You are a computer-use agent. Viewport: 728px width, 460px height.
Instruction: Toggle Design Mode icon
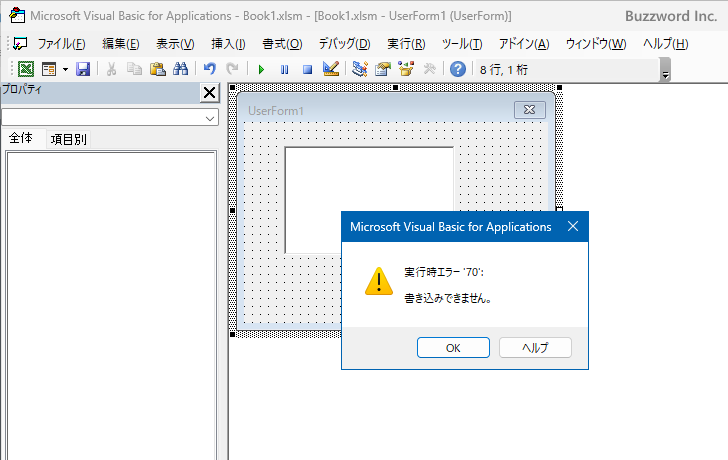tap(331, 70)
